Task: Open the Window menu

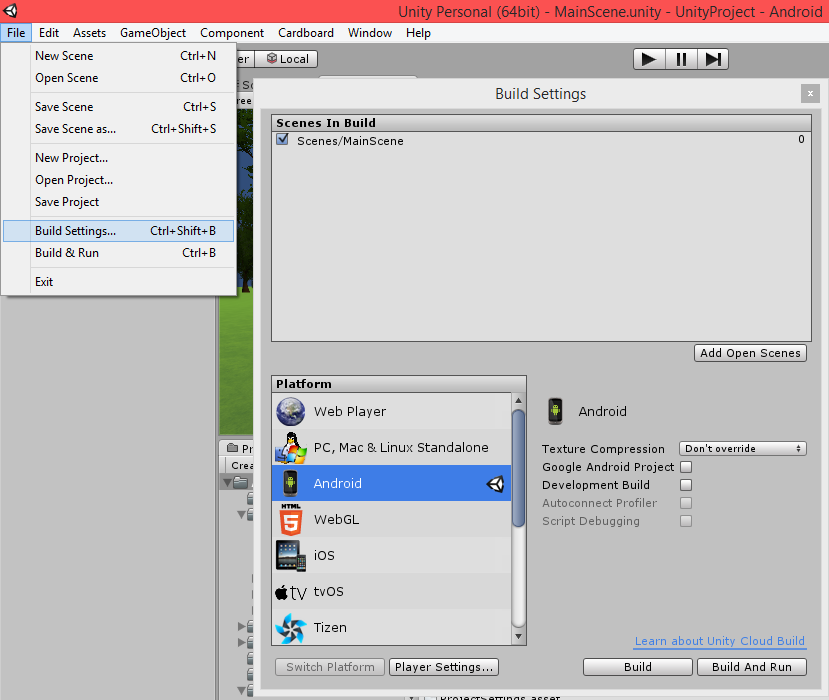Action: coord(370,33)
